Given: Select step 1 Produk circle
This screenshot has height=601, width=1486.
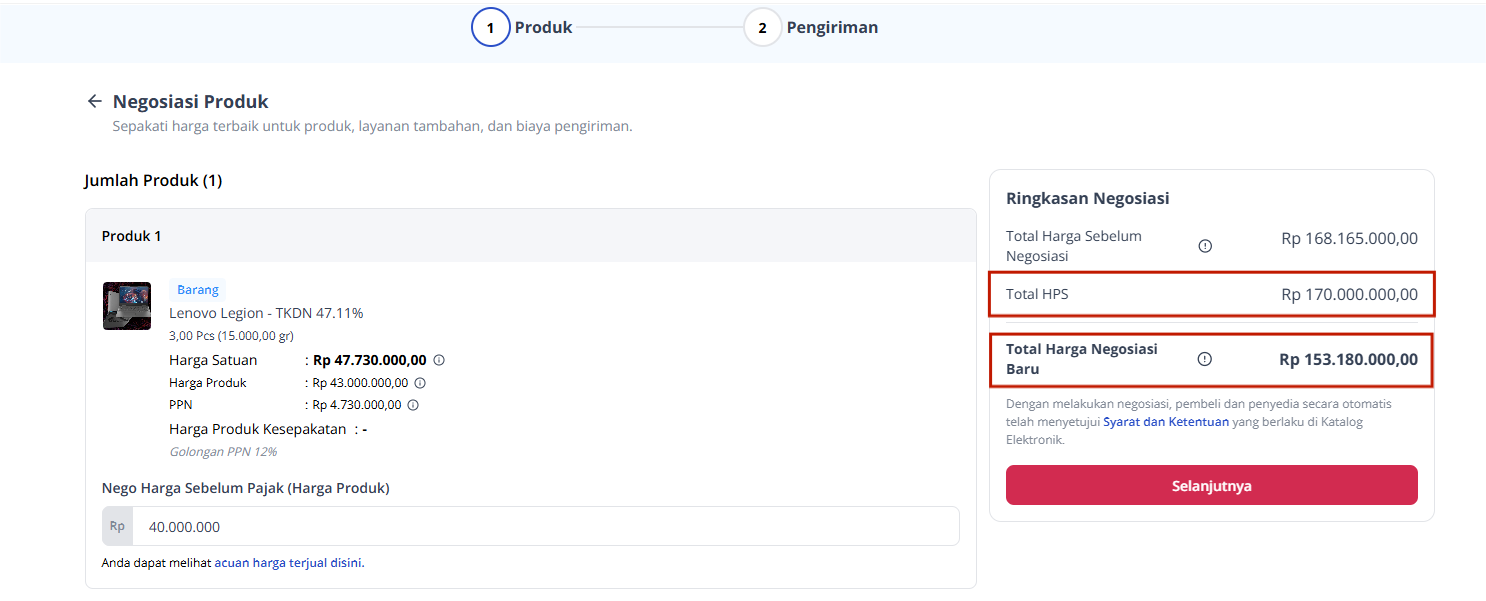Looking at the screenshot, I should (491, 28).
